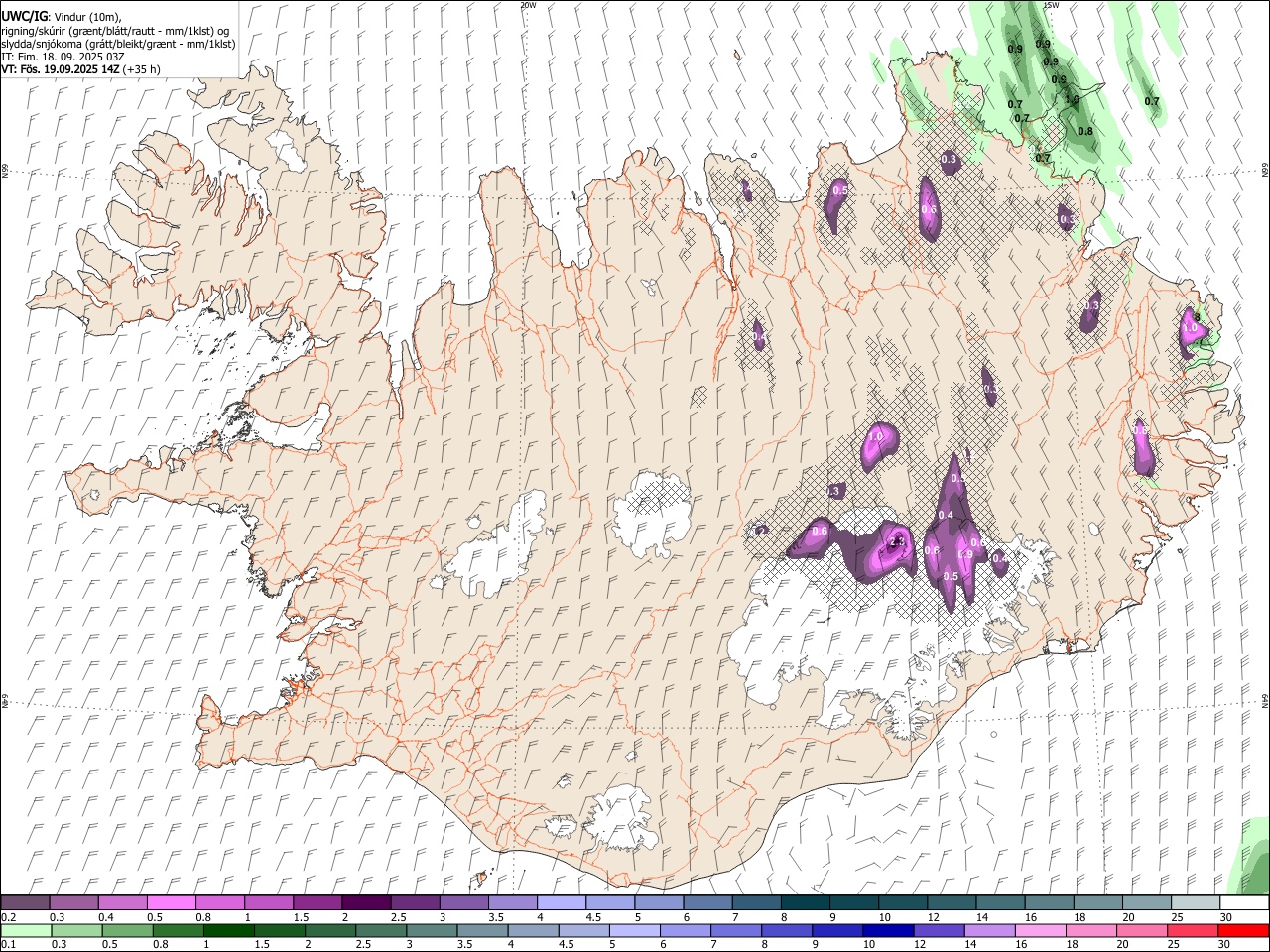Click the '0.2' label in the snow legend
The width and height of the screenshot is (1270, 952).
pos(8,917)
